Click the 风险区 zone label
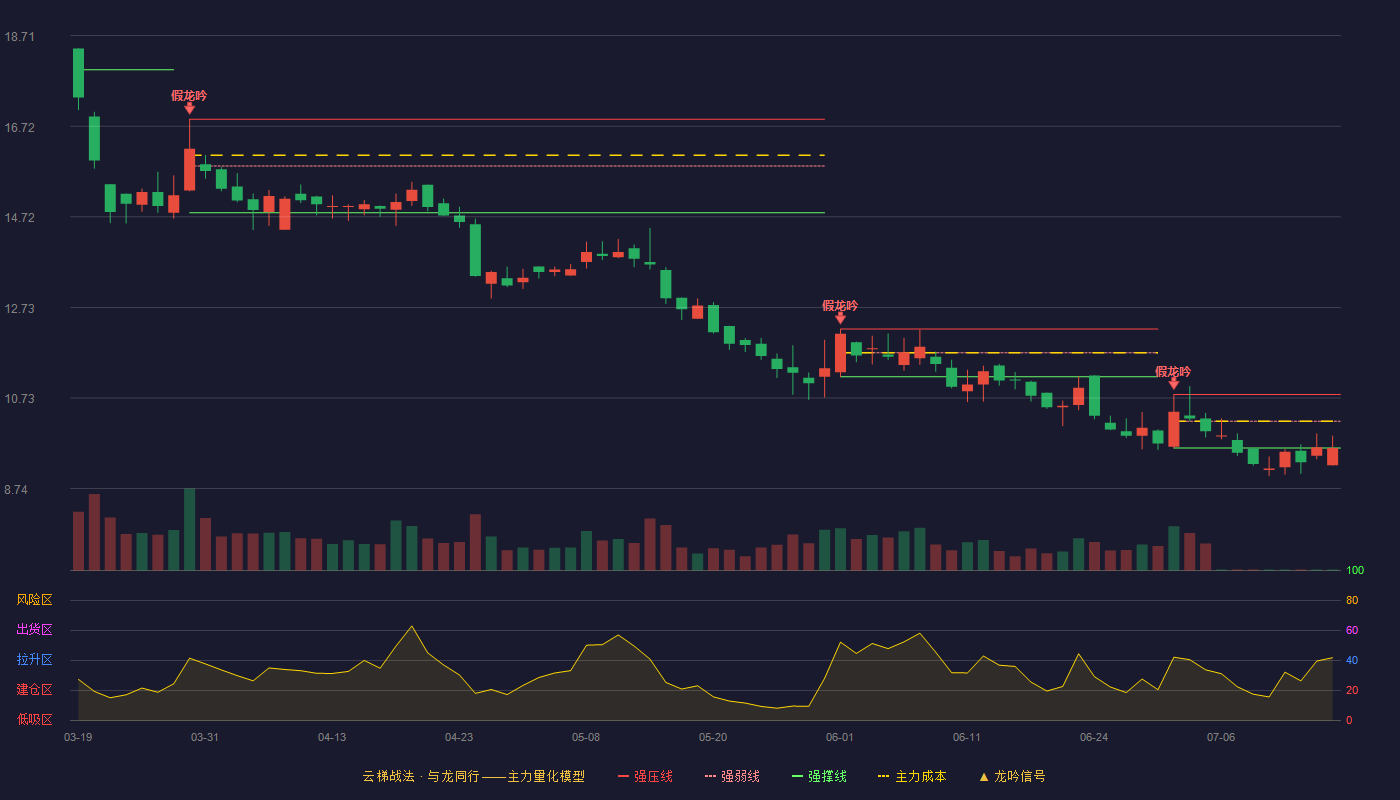 coord(34,600)
